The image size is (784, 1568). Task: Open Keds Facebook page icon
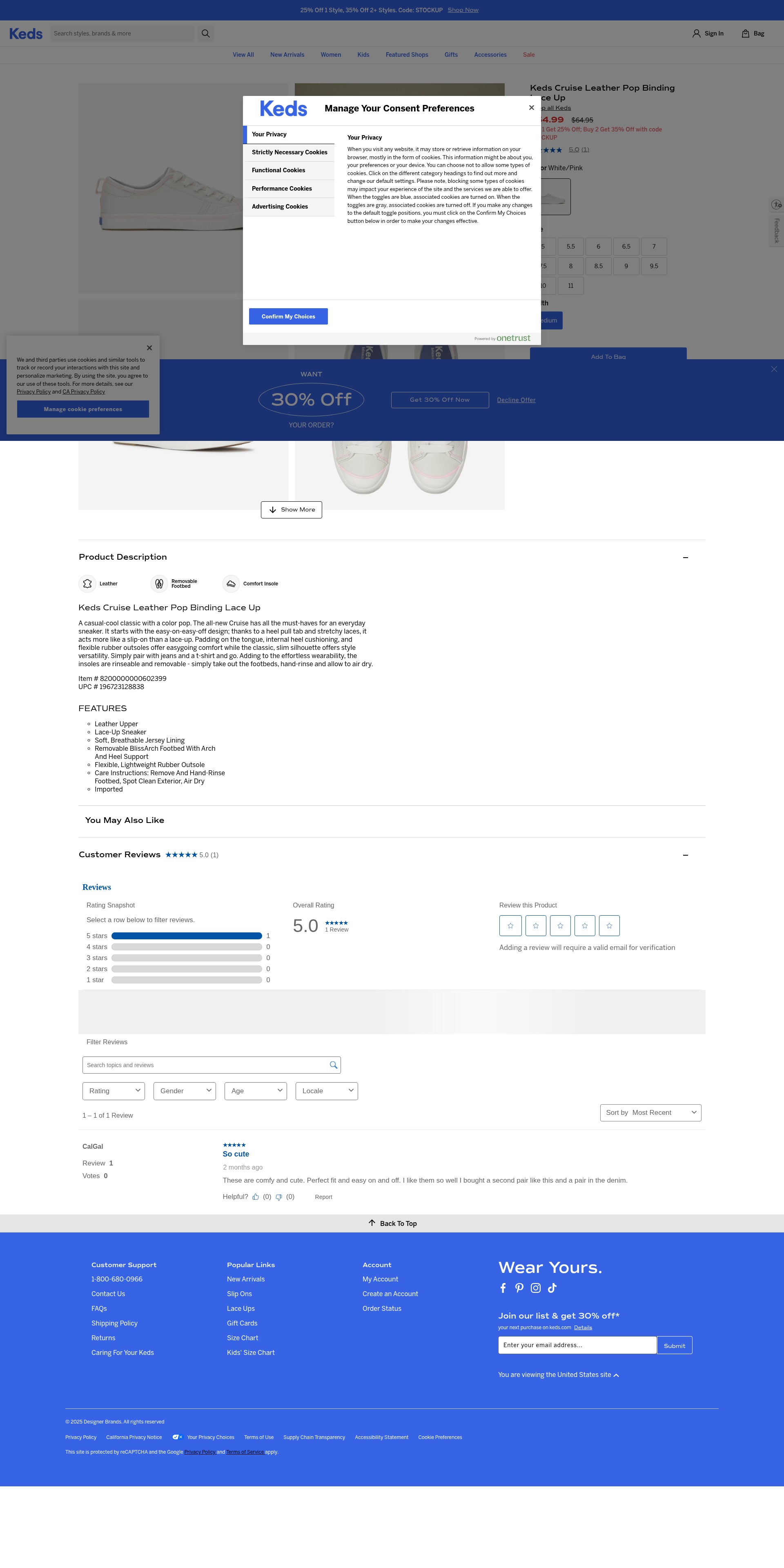[503, 1288]
